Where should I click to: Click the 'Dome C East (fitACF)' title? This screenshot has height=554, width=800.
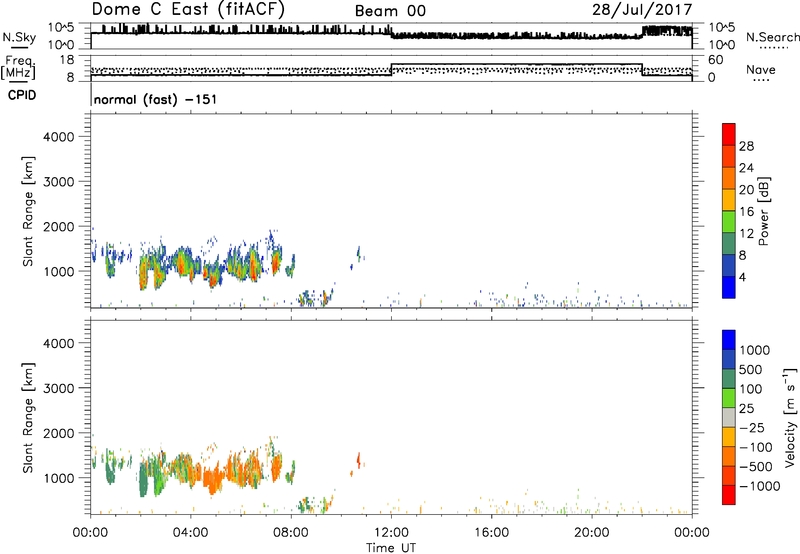click(188, 9)
